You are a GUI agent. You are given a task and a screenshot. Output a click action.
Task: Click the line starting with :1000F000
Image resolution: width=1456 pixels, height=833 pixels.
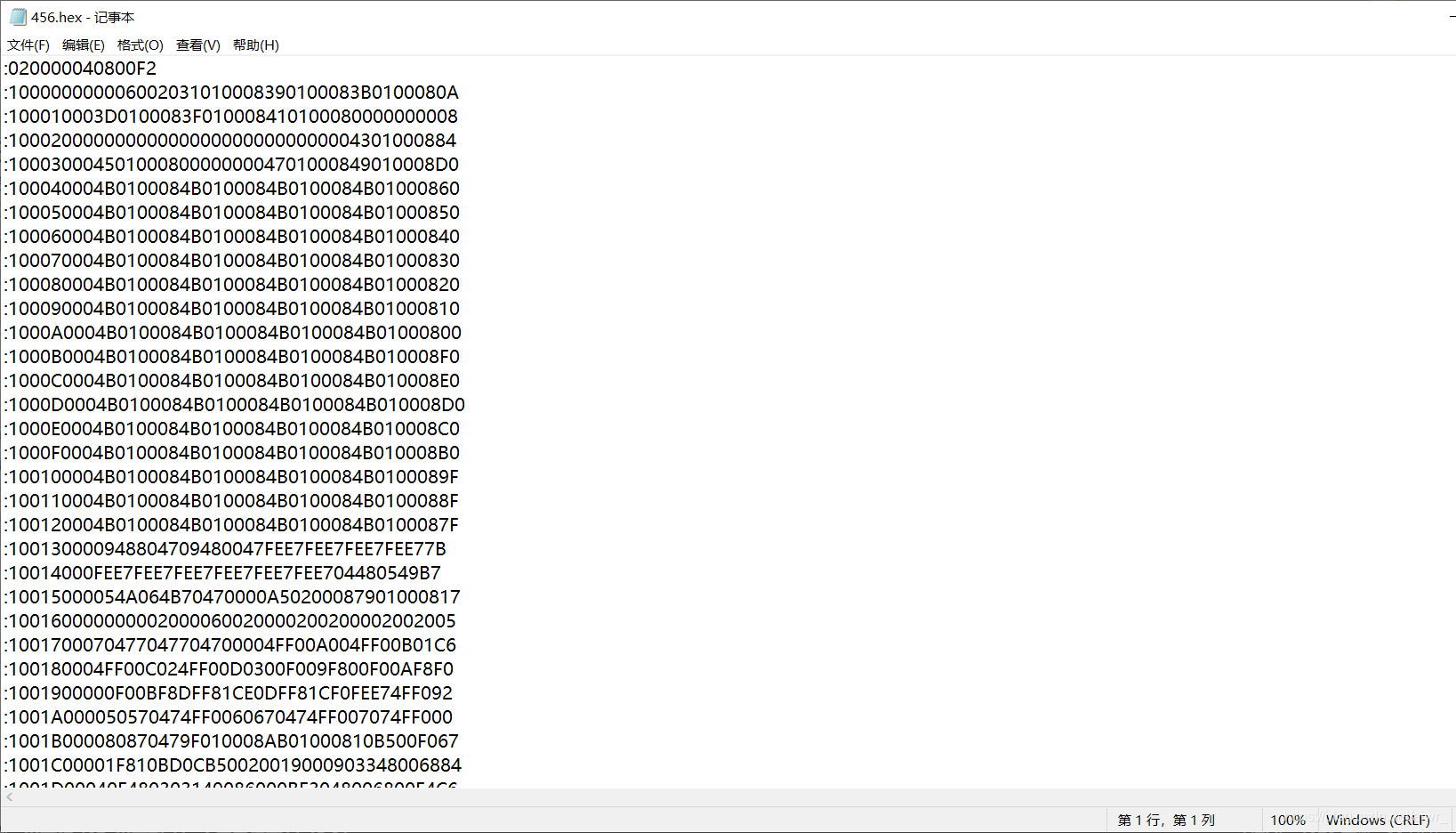click(x=232, y=453)
